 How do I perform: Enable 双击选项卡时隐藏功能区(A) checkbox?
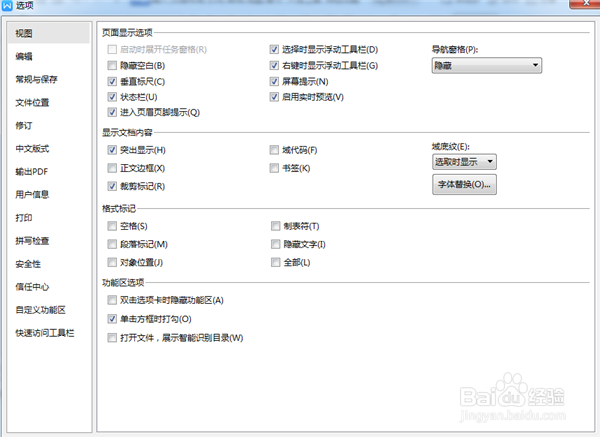[x=112, y=300]
